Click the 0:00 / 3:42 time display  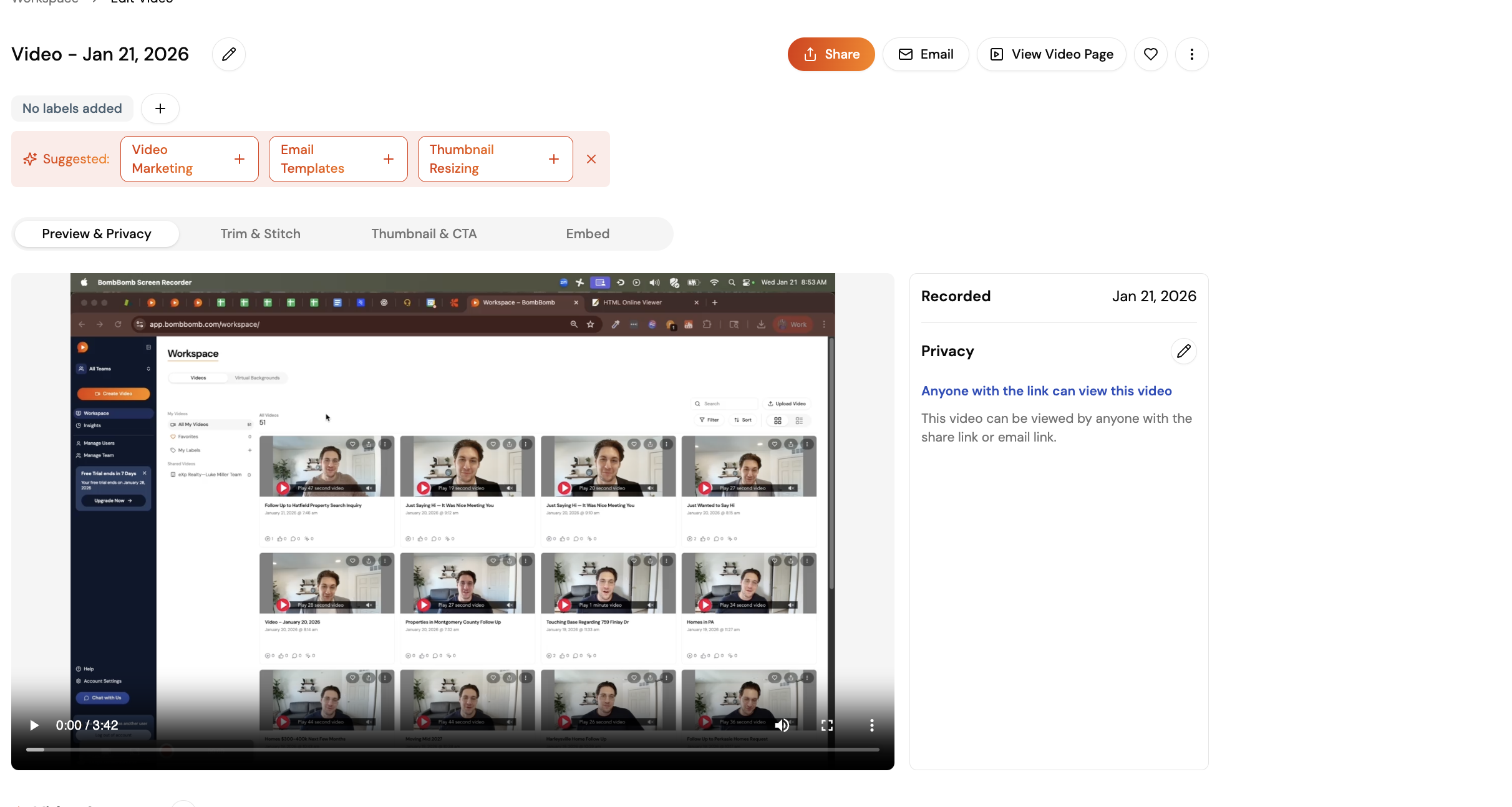point(87,725)
